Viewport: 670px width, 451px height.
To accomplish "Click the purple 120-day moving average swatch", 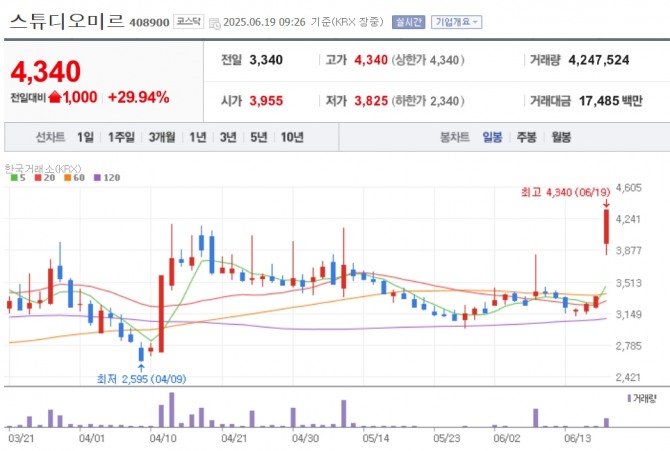I will click(x=97, y=178).
